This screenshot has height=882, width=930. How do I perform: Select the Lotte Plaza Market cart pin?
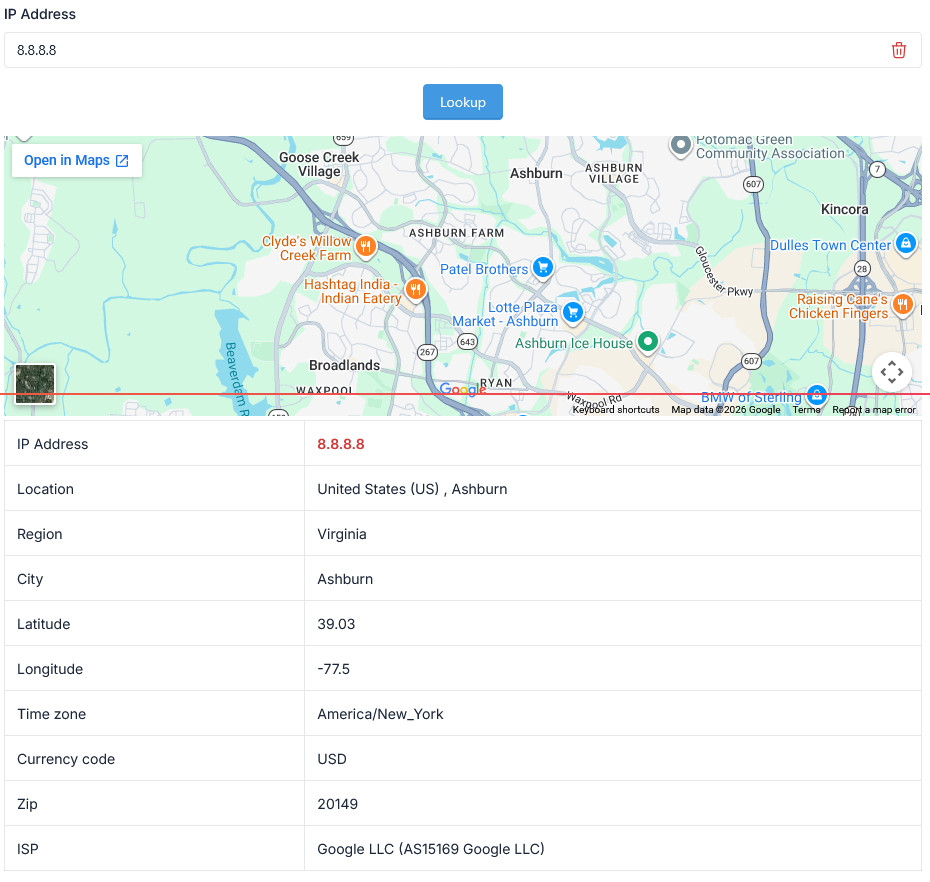tap(573, 313)
